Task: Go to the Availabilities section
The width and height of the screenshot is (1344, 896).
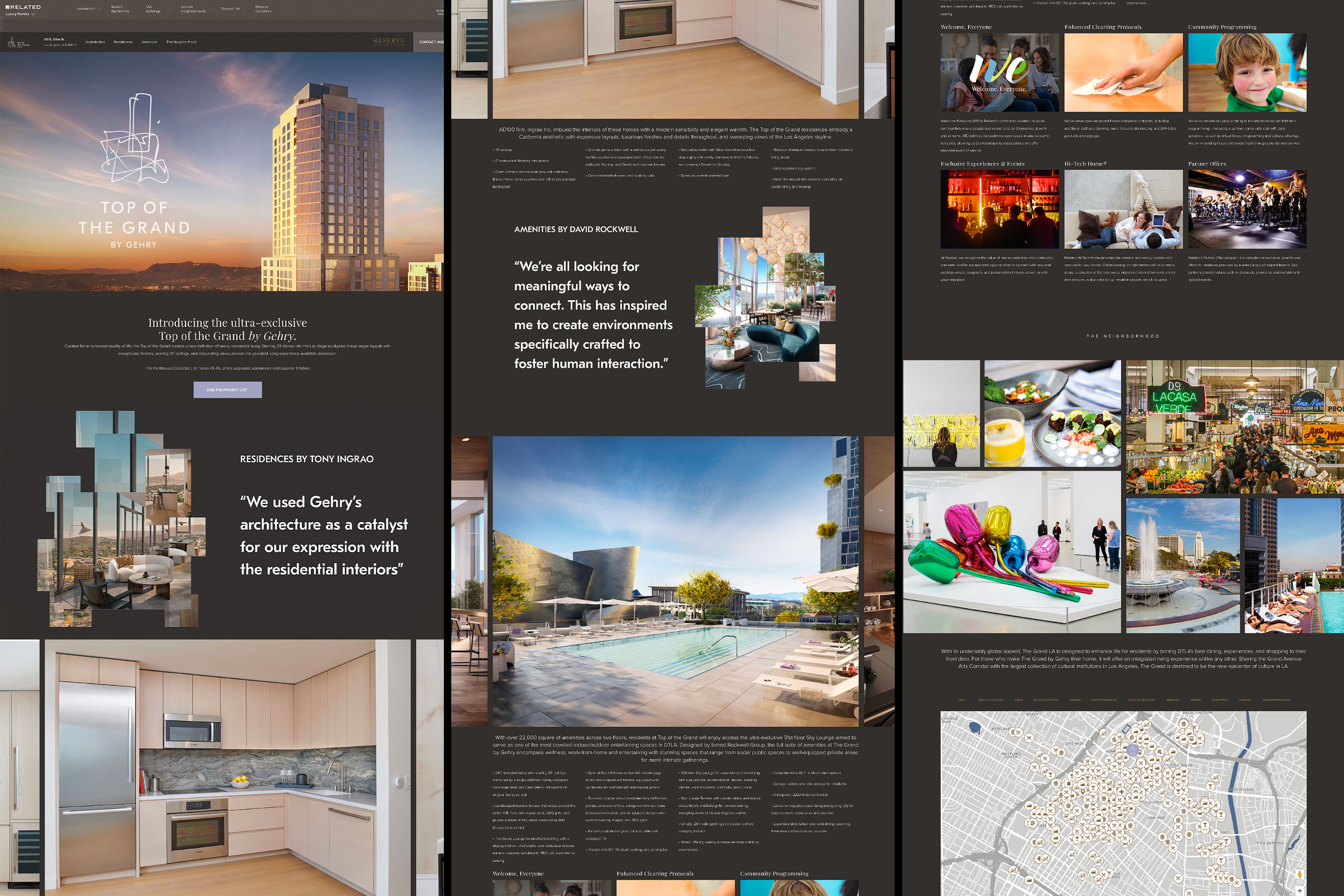Action: pos(95,42)
